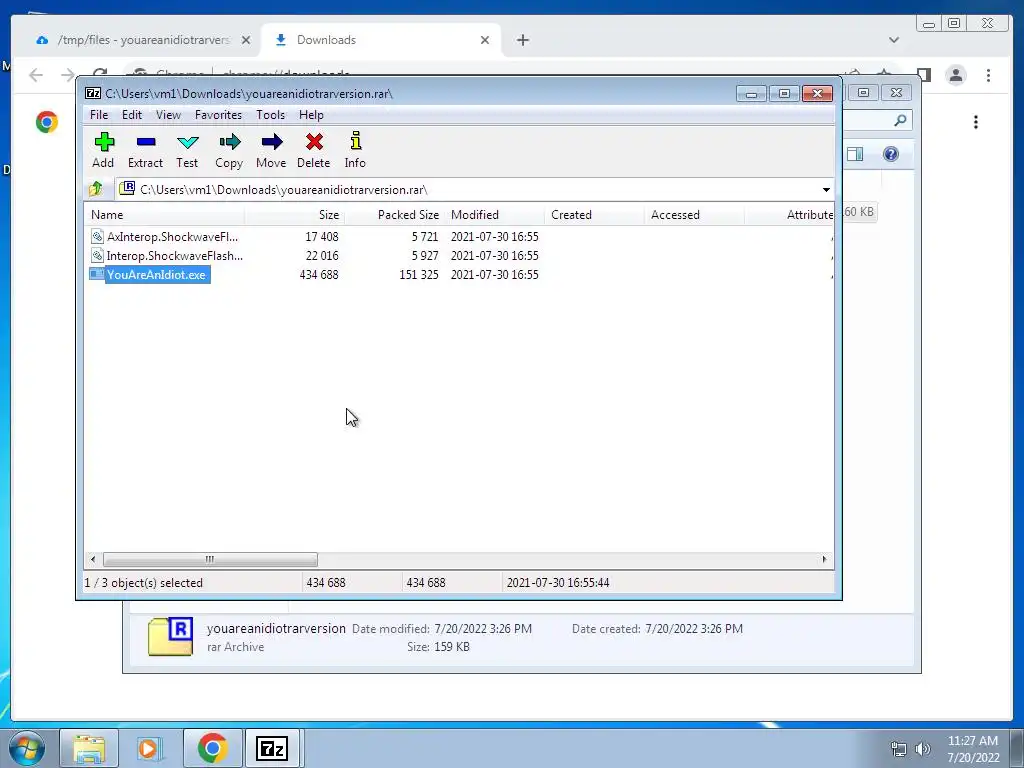Select the Interop.ShockwaveFlash... file row
This screenshot has height=768, width=1024.
[459, 256]
